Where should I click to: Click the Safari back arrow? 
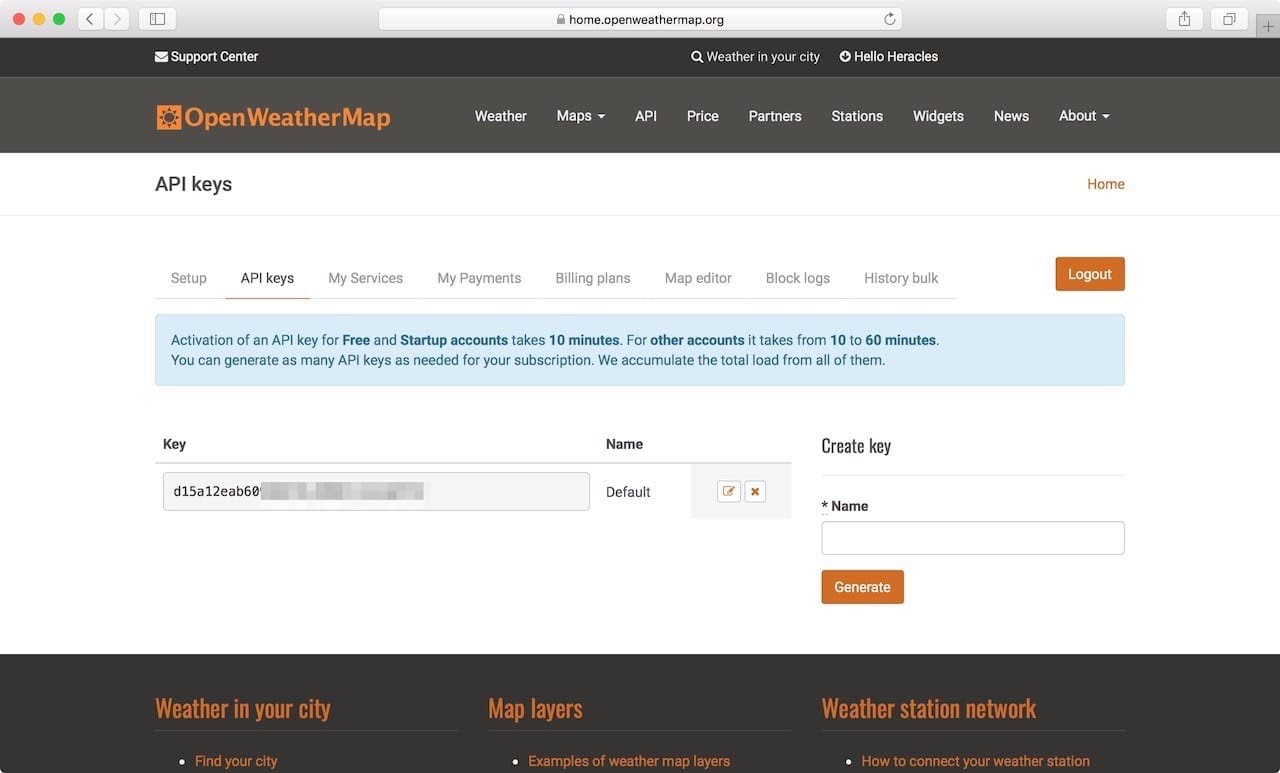click(90, 18)
